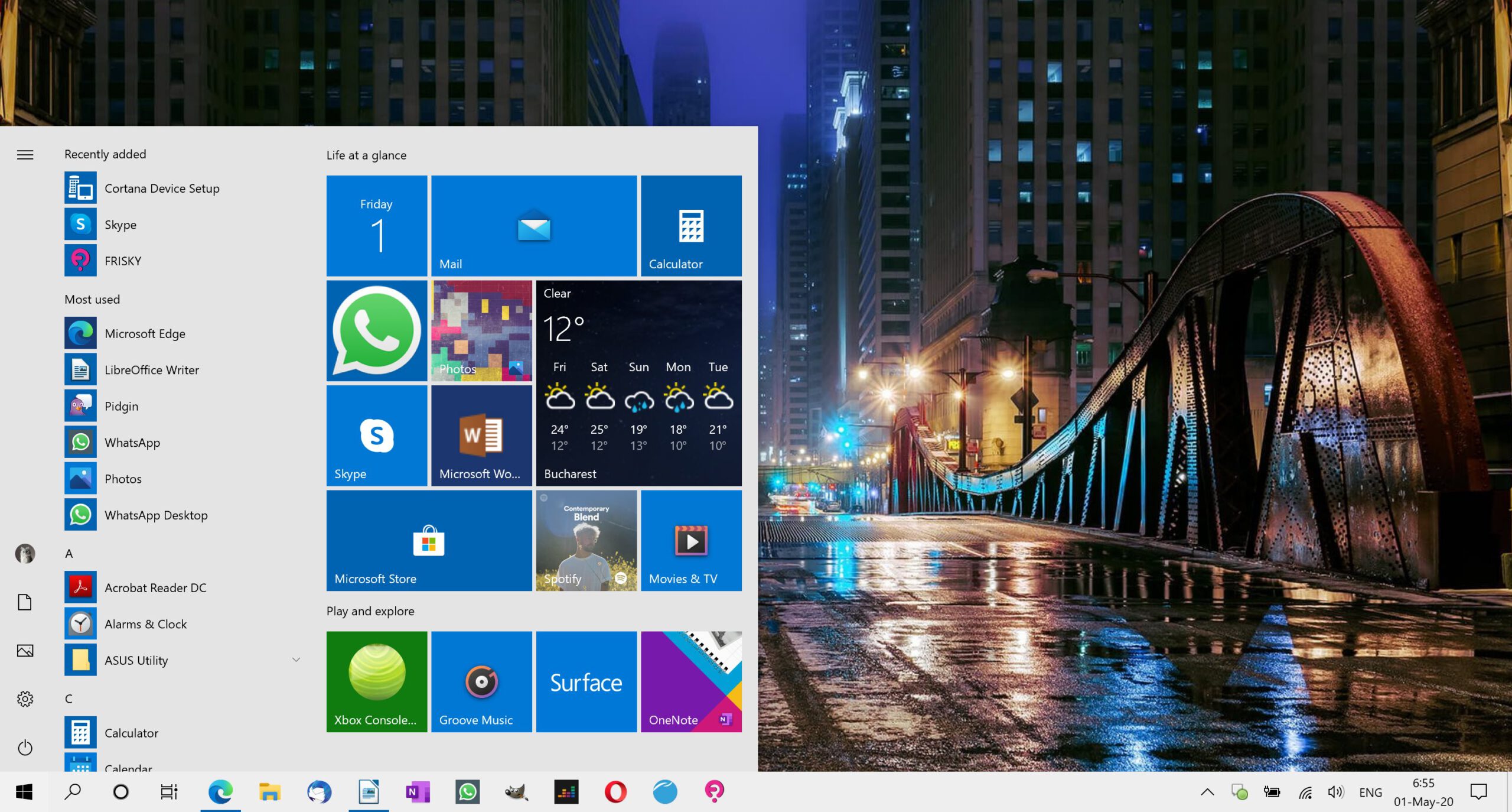Open the Calculator tile

(x=691, y=226)
